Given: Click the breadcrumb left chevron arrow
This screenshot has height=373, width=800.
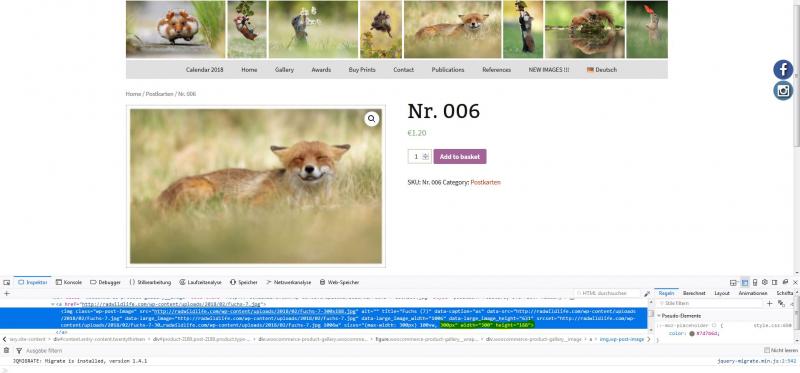Looking at the screenshot, I should (x=5, y=339).
